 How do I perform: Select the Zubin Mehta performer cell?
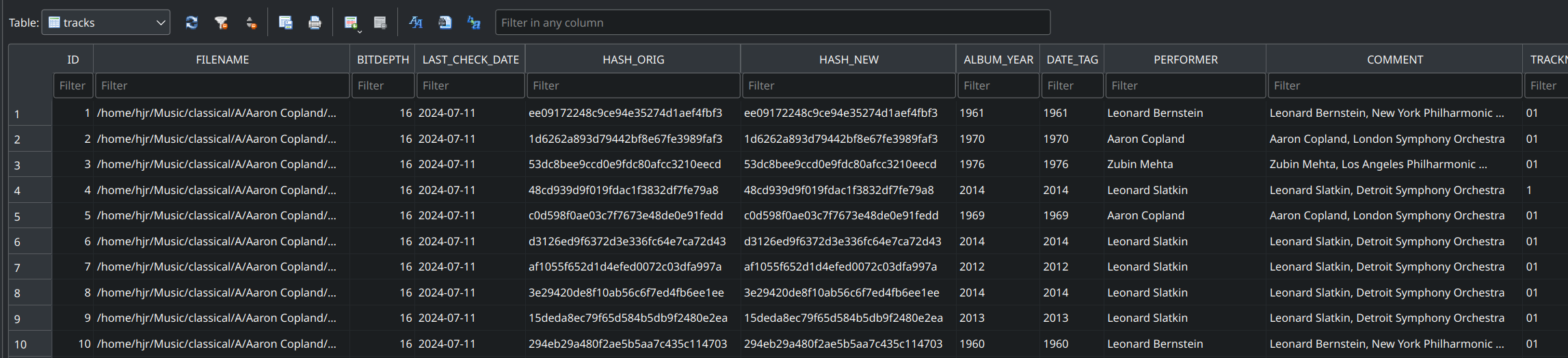point(1140,164)
